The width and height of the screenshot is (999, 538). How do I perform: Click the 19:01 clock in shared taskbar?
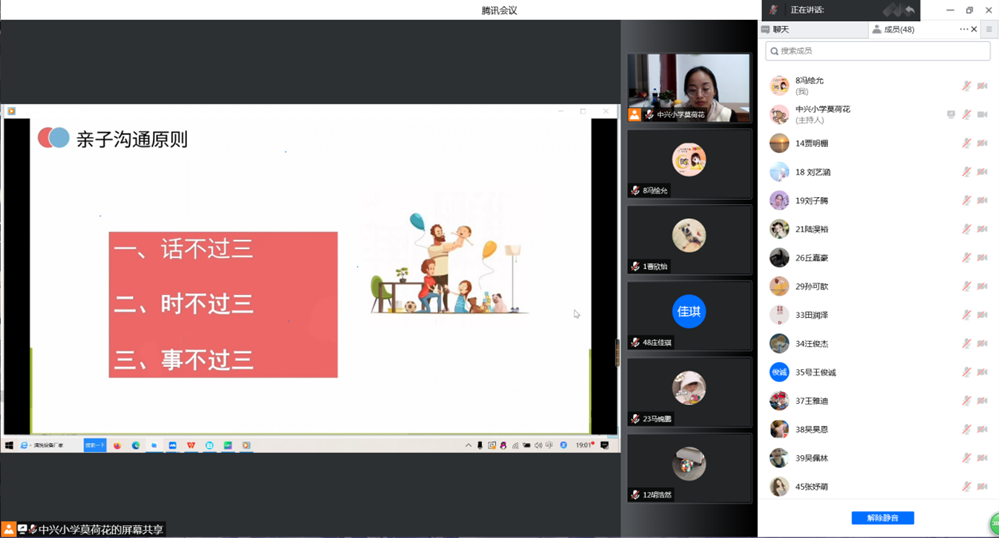click(583, 445)
